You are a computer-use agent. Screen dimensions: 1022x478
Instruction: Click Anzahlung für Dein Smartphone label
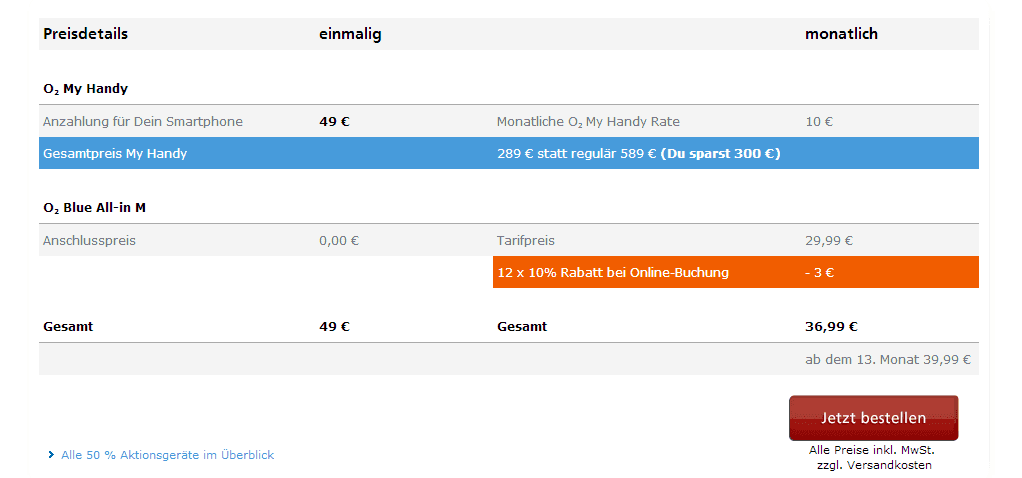(x=143, y=122)
